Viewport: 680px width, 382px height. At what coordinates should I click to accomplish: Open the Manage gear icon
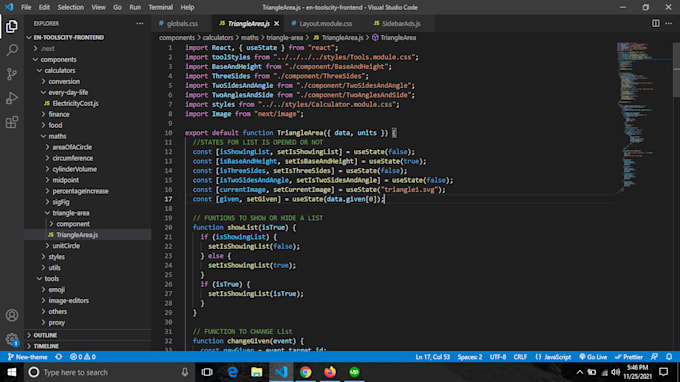12,339
